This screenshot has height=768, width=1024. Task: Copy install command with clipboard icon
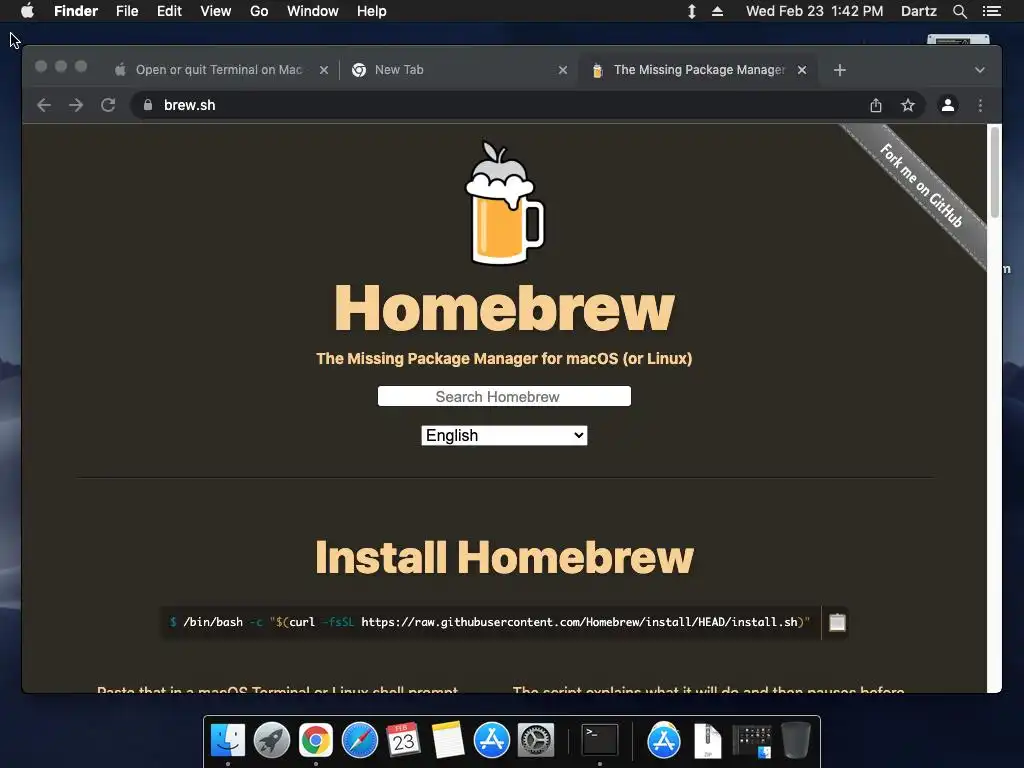(837, 622)
